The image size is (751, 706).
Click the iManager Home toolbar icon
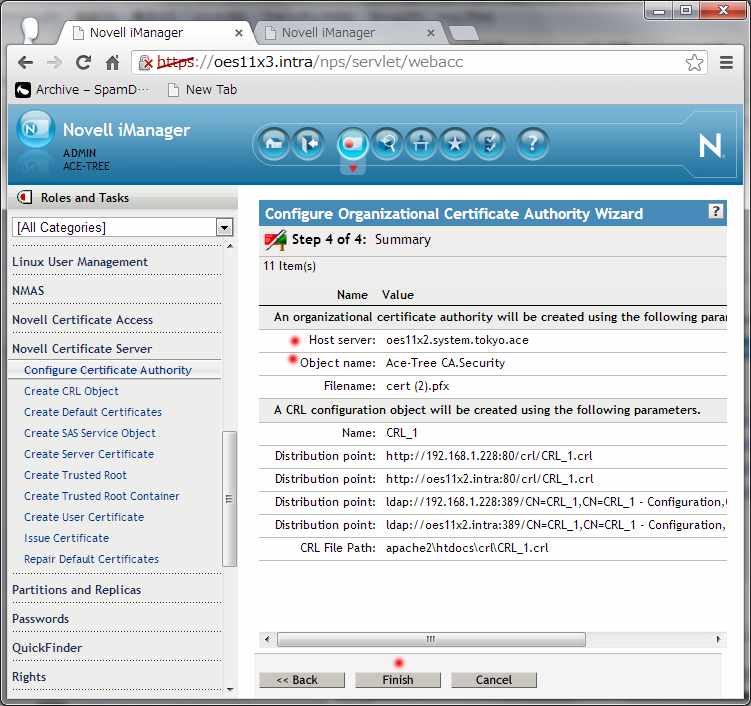[x=273, y=143]
